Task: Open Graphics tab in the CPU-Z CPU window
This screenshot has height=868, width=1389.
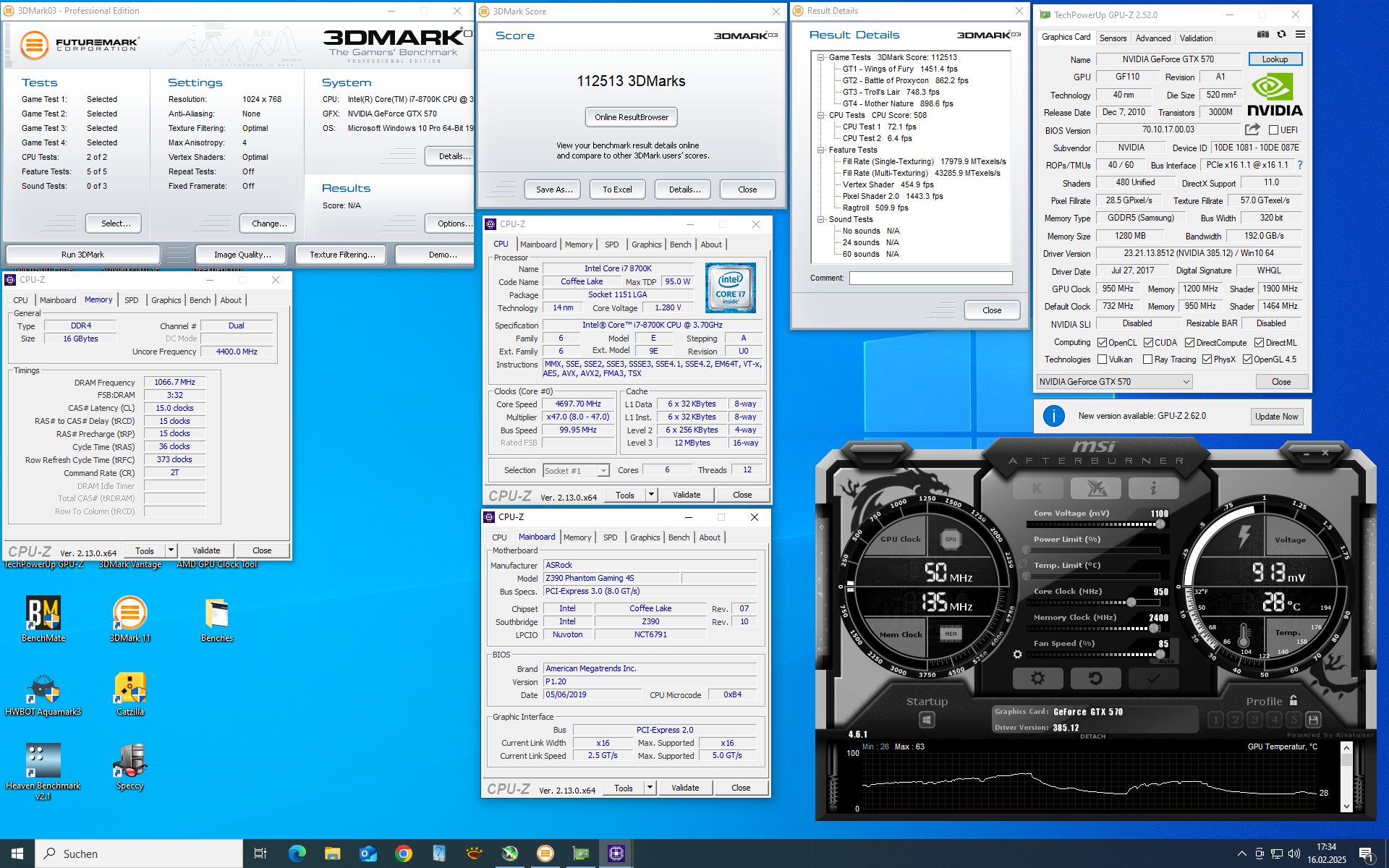Action: [x=646, y=244]
